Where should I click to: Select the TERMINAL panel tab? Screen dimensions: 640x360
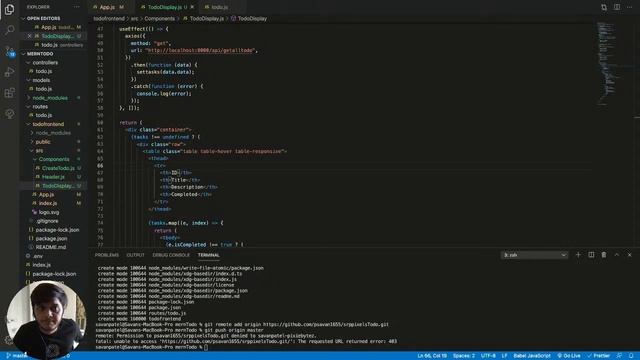point(209,255)
